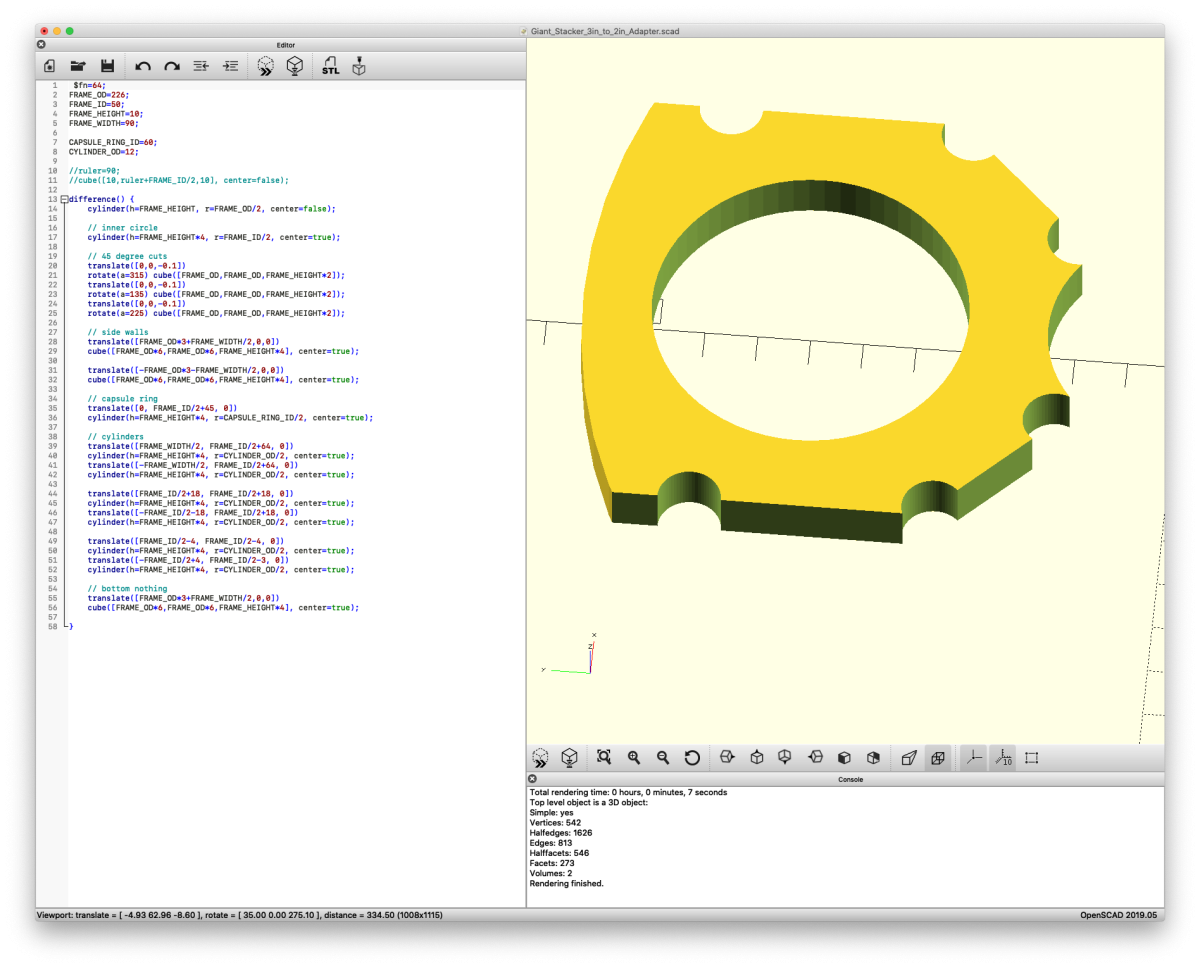Click the FRAME_WIDTH=90 line
Image resolution: width=1200 pixels, height=968 pixels.
click(x=104, y=123)
